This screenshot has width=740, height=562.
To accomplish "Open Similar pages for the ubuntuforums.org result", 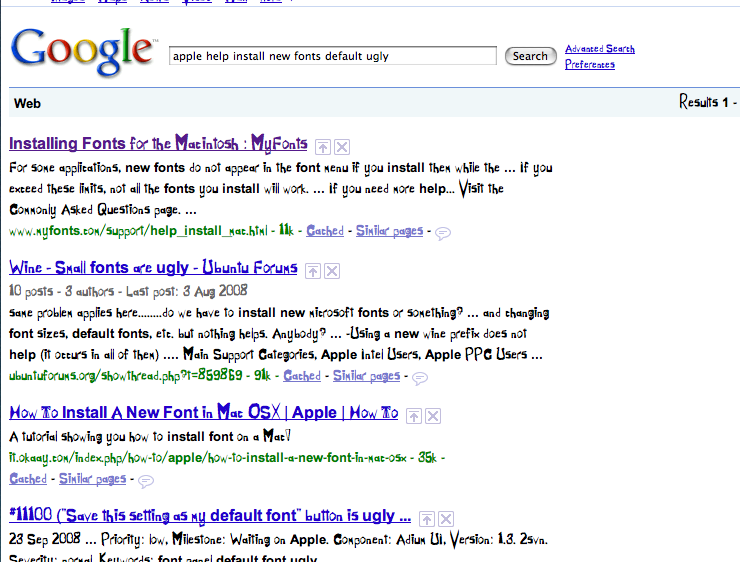I will [x=367, y=376].
